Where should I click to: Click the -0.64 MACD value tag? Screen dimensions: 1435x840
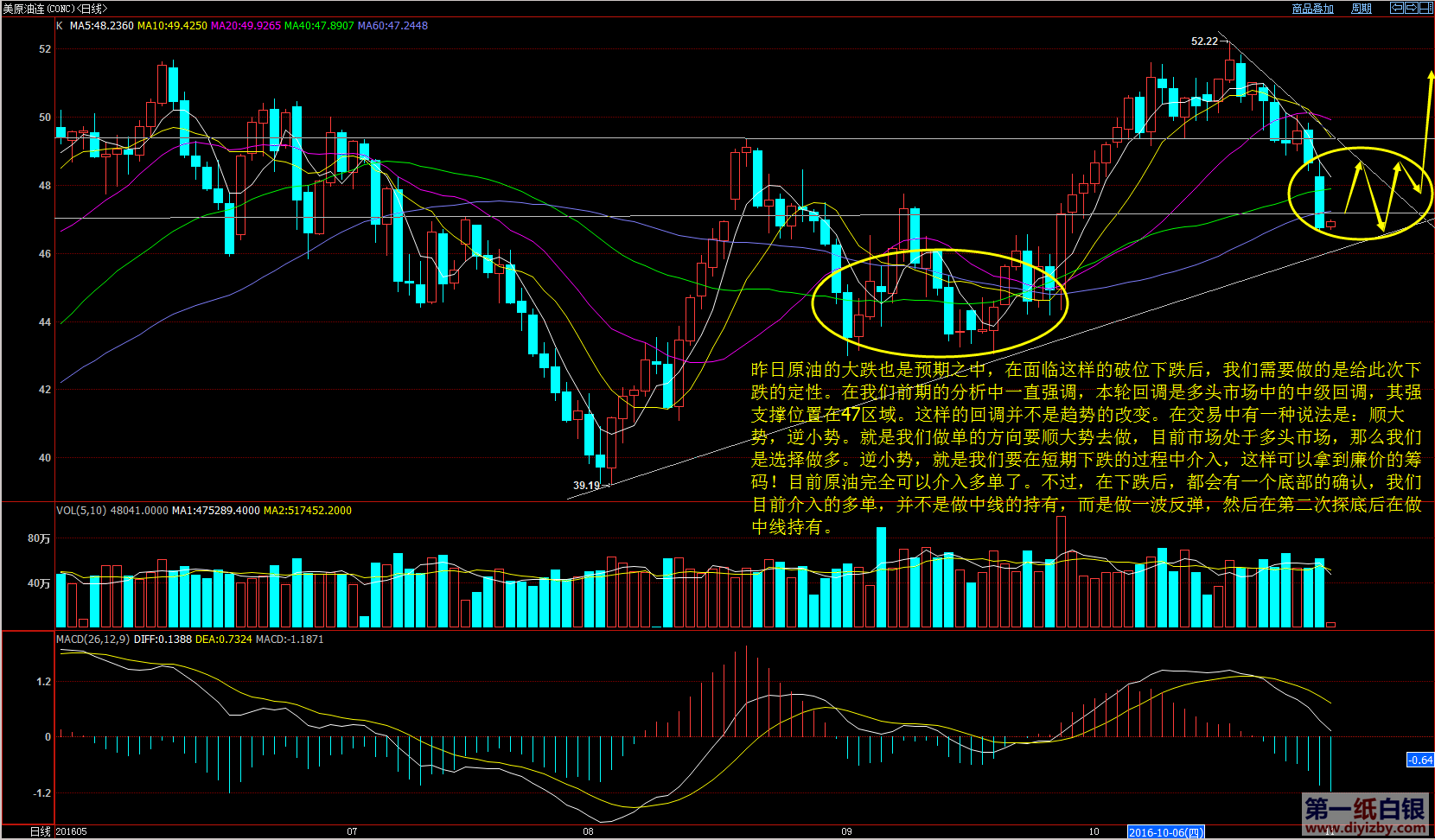coord(1420,760)
